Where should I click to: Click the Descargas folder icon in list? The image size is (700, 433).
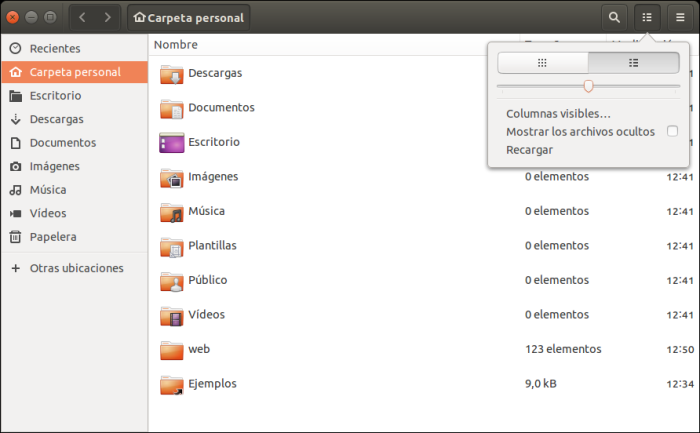(171, 74)
